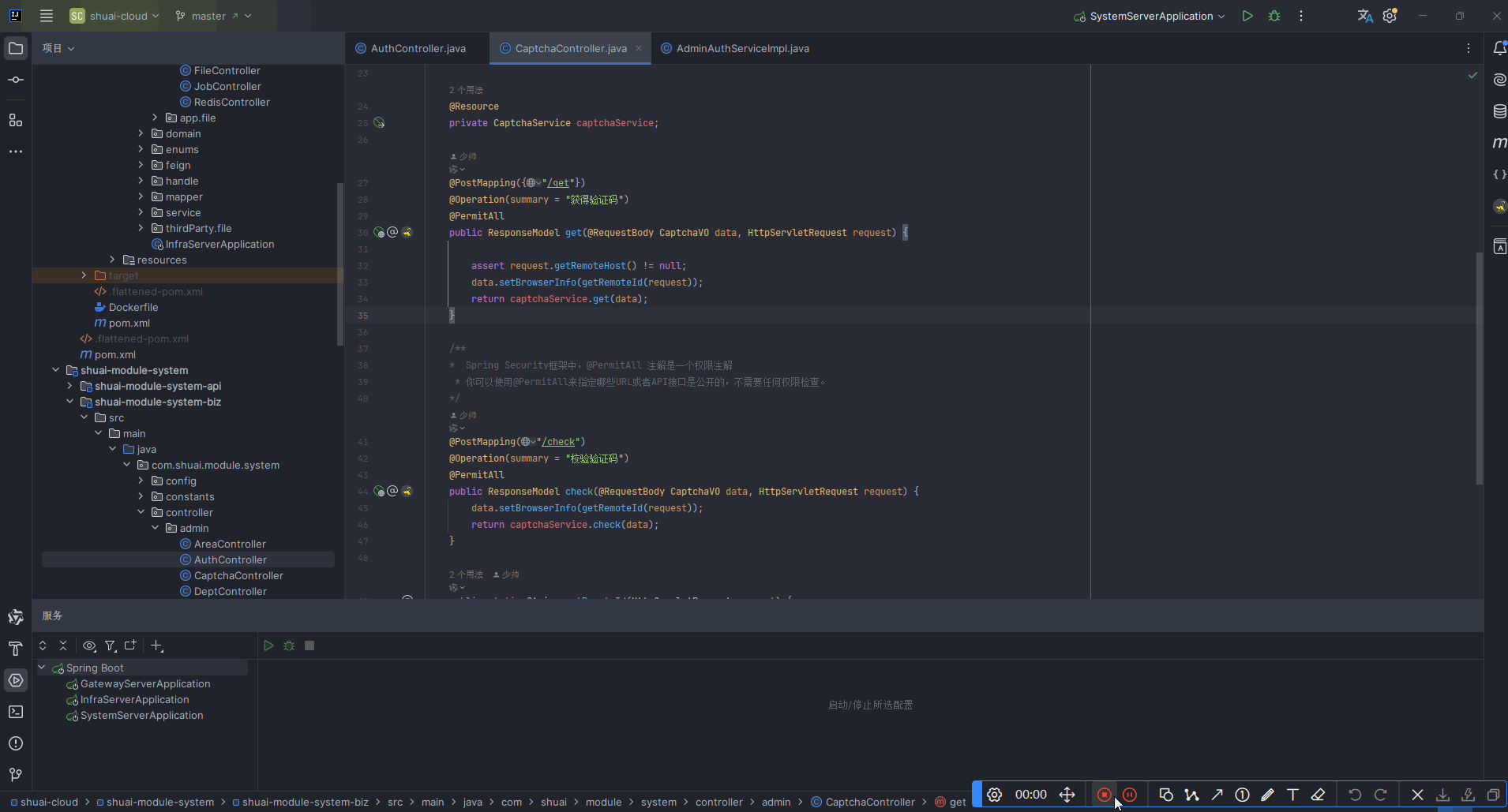Open the Endpoints braces tool window

(1499, 174)
